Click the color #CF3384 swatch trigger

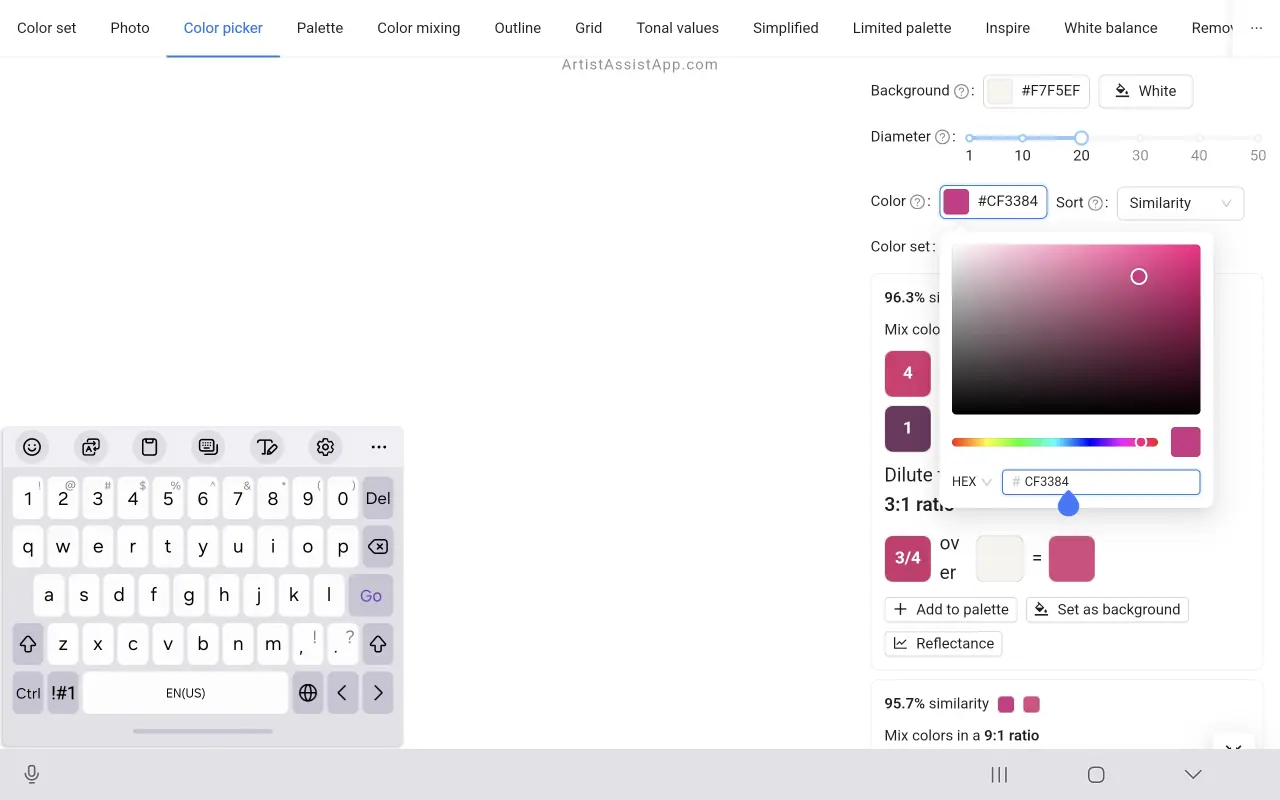(993, 202)
